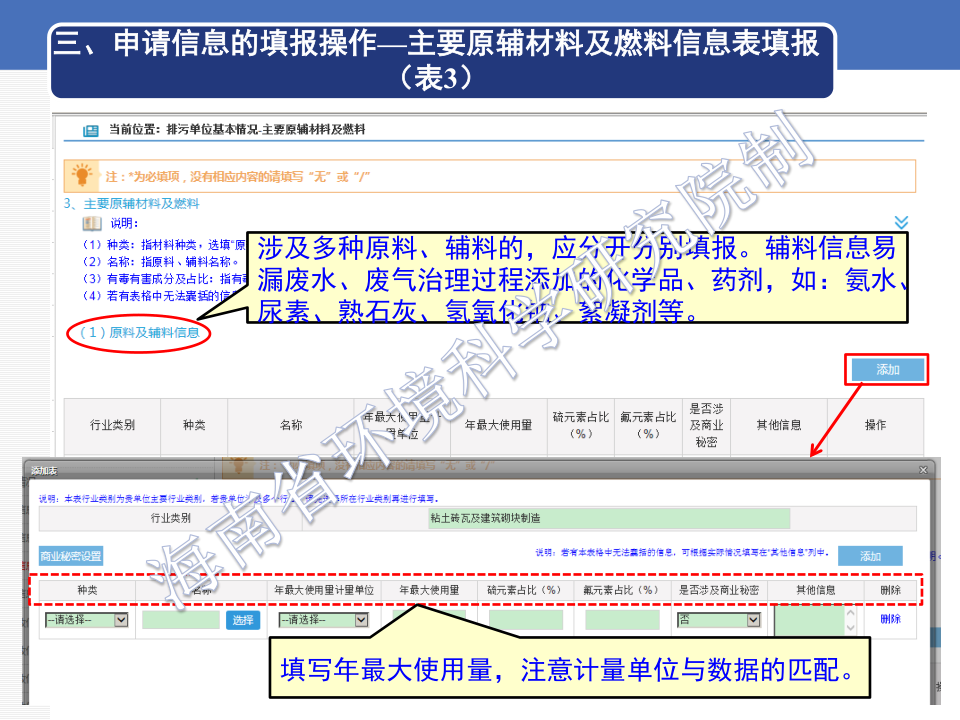Click the 名称 input field in dialog

(181, 620)
